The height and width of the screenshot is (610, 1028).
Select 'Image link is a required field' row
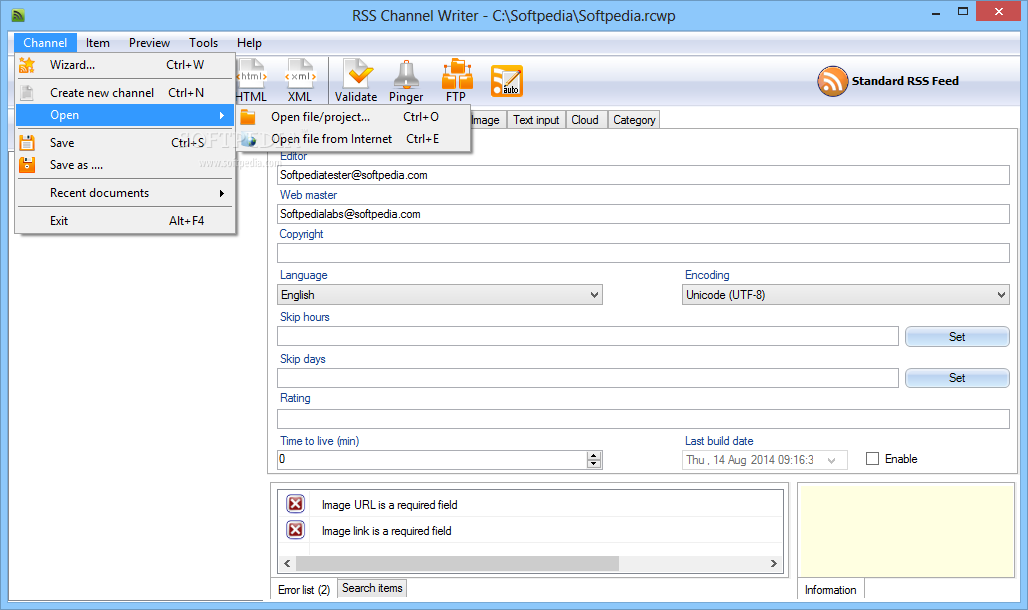click(x=530, y=530)
